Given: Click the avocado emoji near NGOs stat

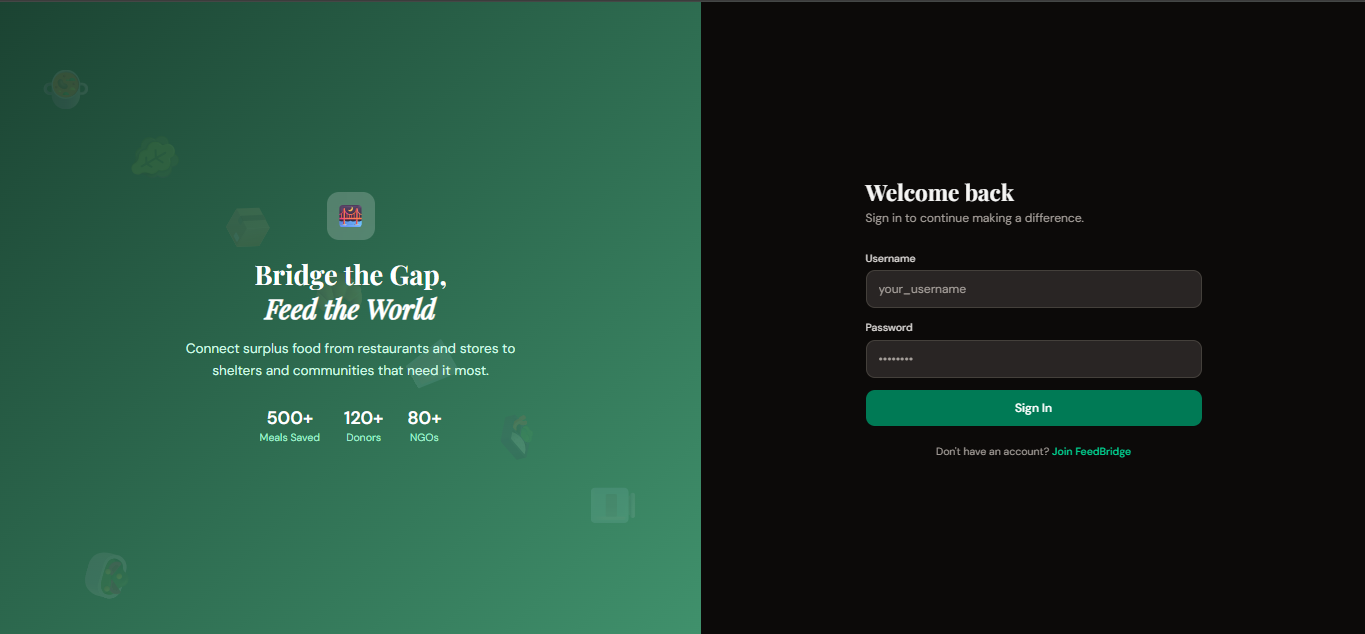Looking at the screenshot, I should (517, 436).
